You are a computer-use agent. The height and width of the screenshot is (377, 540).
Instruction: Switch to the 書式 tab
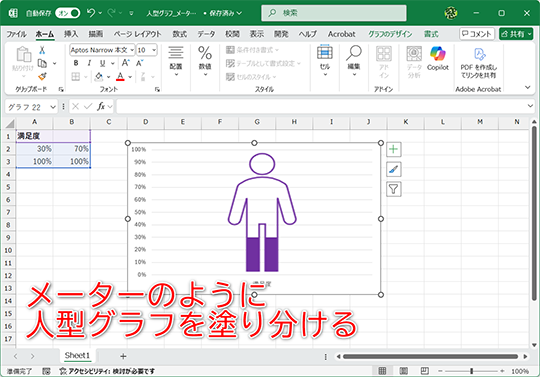coord(431,34)
